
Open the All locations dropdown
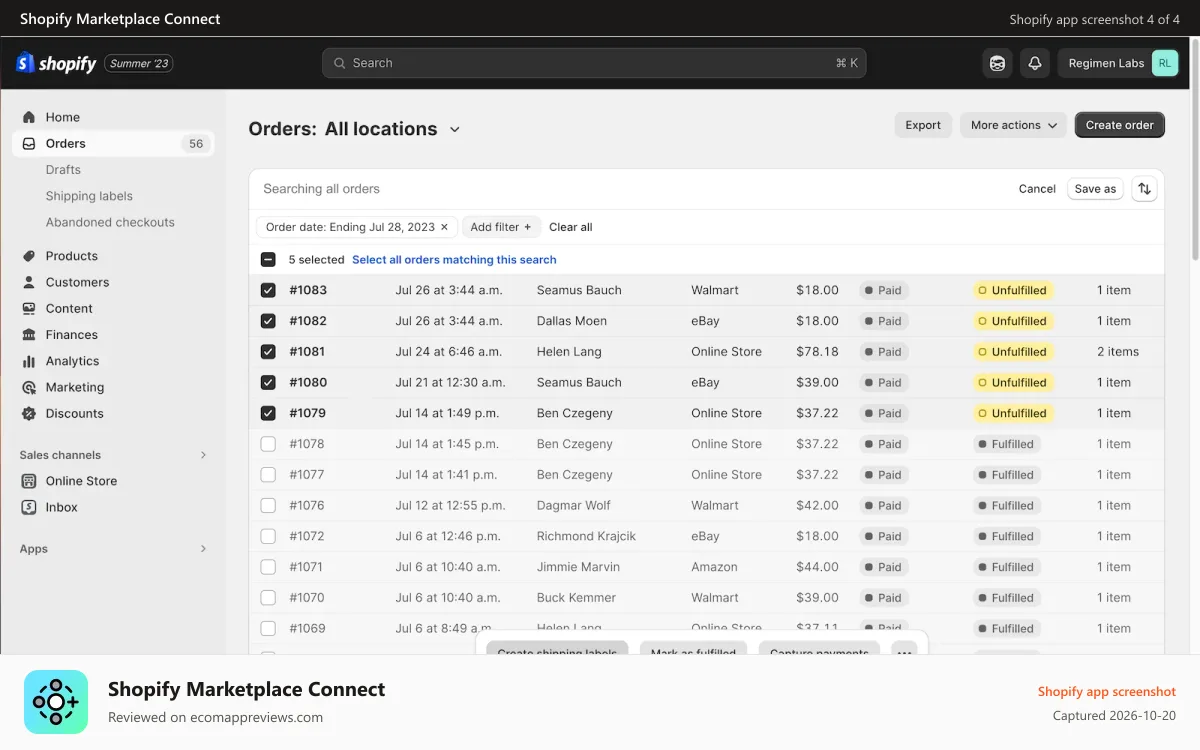tap(393, 129)
